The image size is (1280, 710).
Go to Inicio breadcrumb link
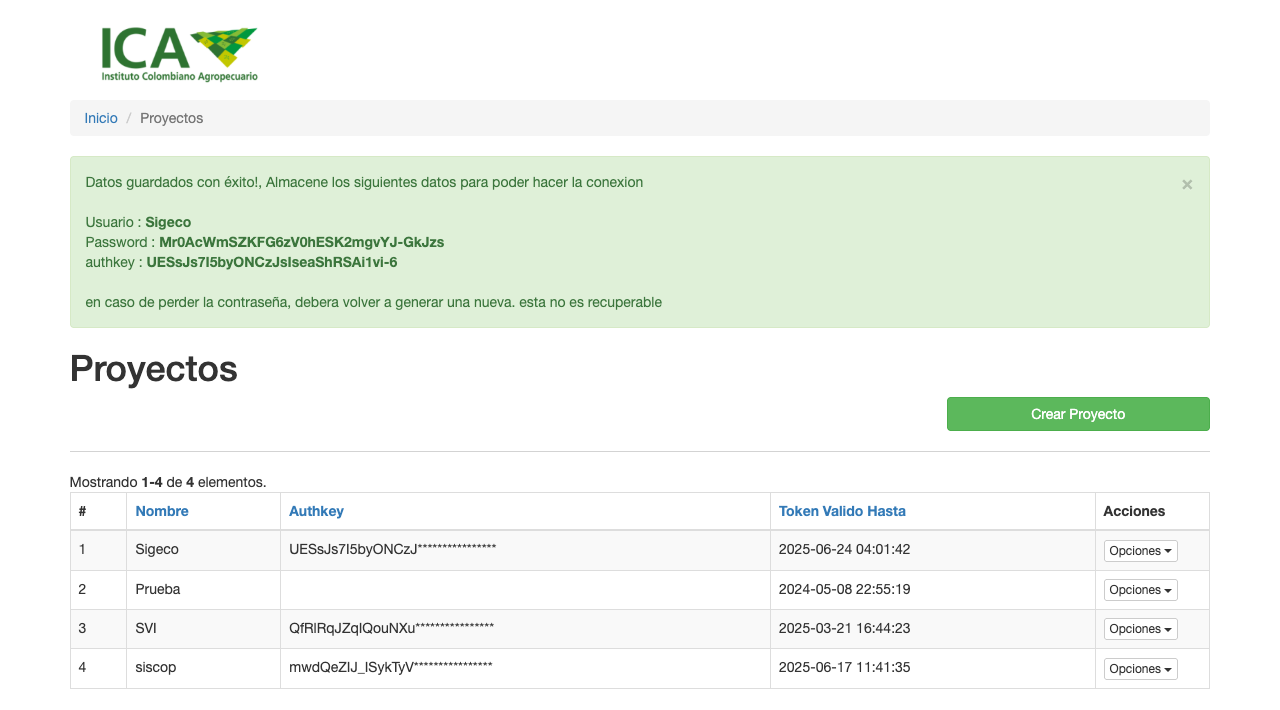coord(101,118)
